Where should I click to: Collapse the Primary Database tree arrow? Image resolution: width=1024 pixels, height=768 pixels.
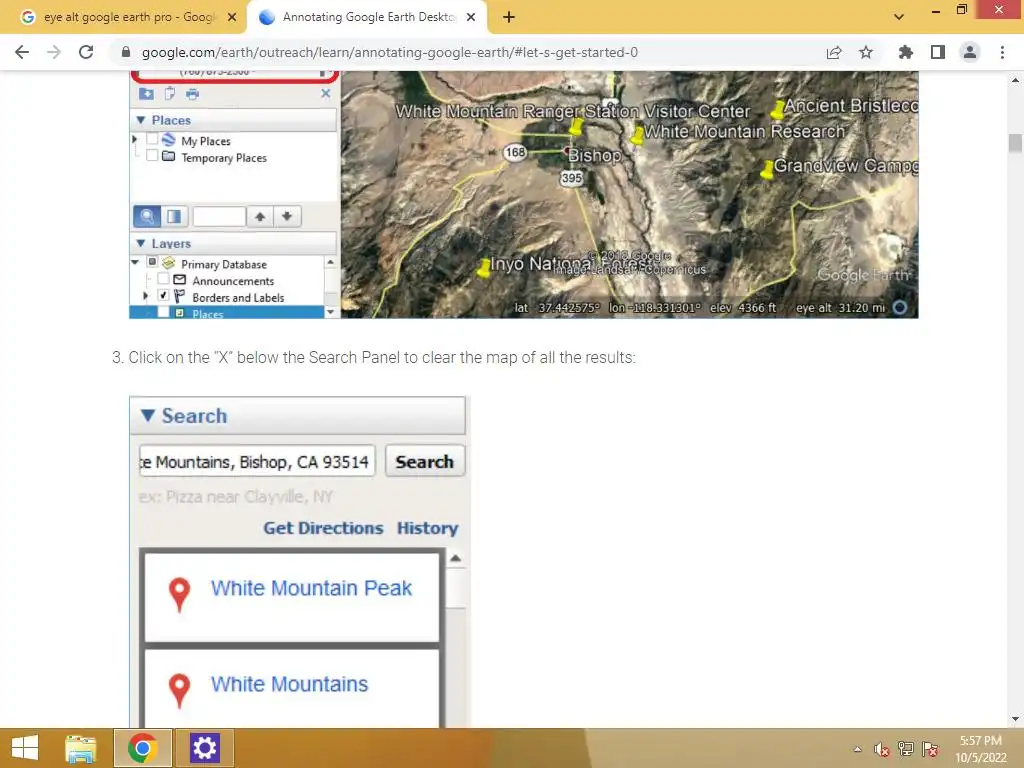135,262
